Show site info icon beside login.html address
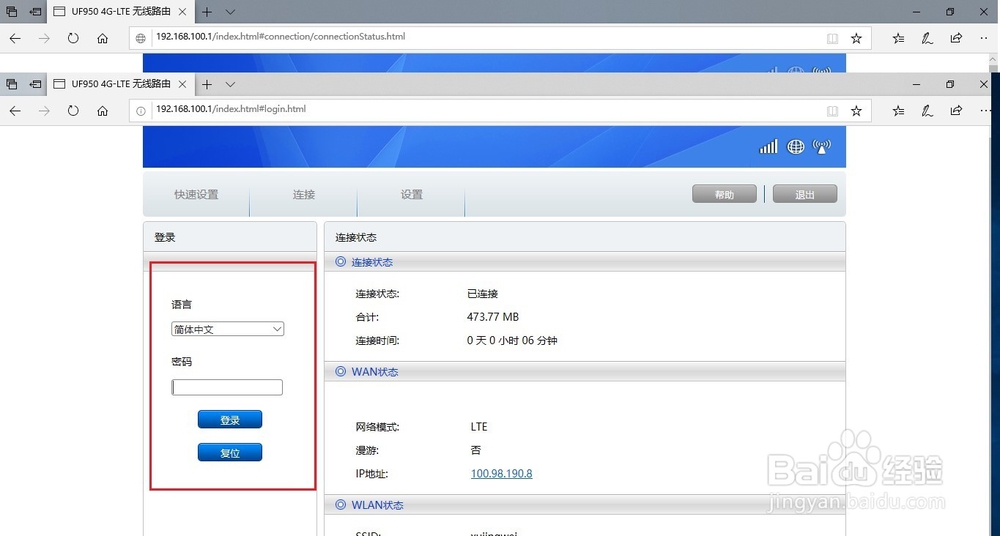The image size is (1000, 536). click(x=141, y=111)
